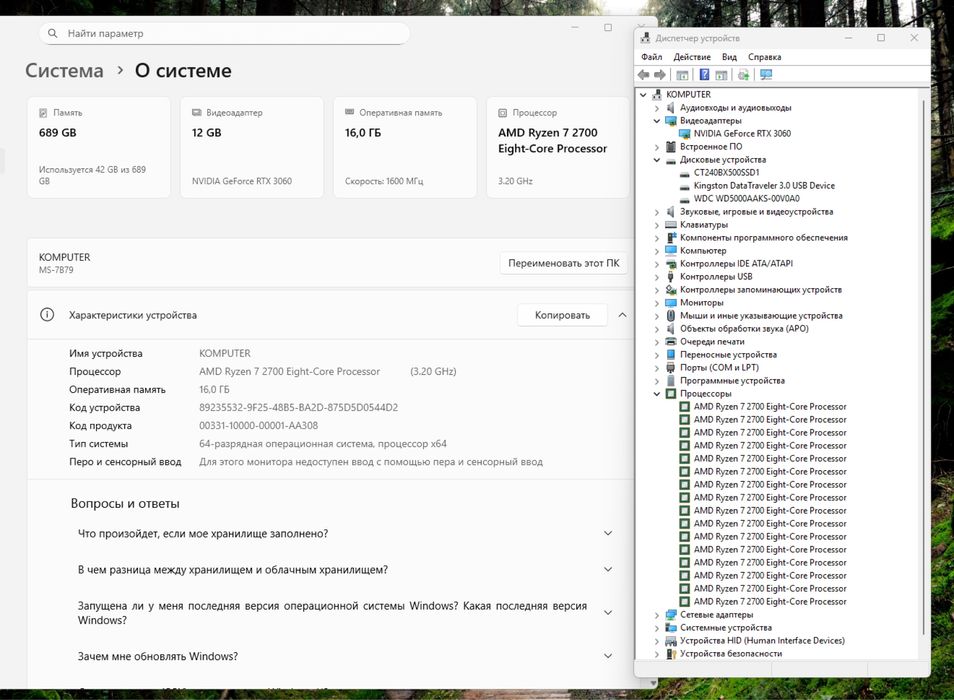954x700 pixels.
Task: Expand Переносные устройства node
Action: coord(656,355)
